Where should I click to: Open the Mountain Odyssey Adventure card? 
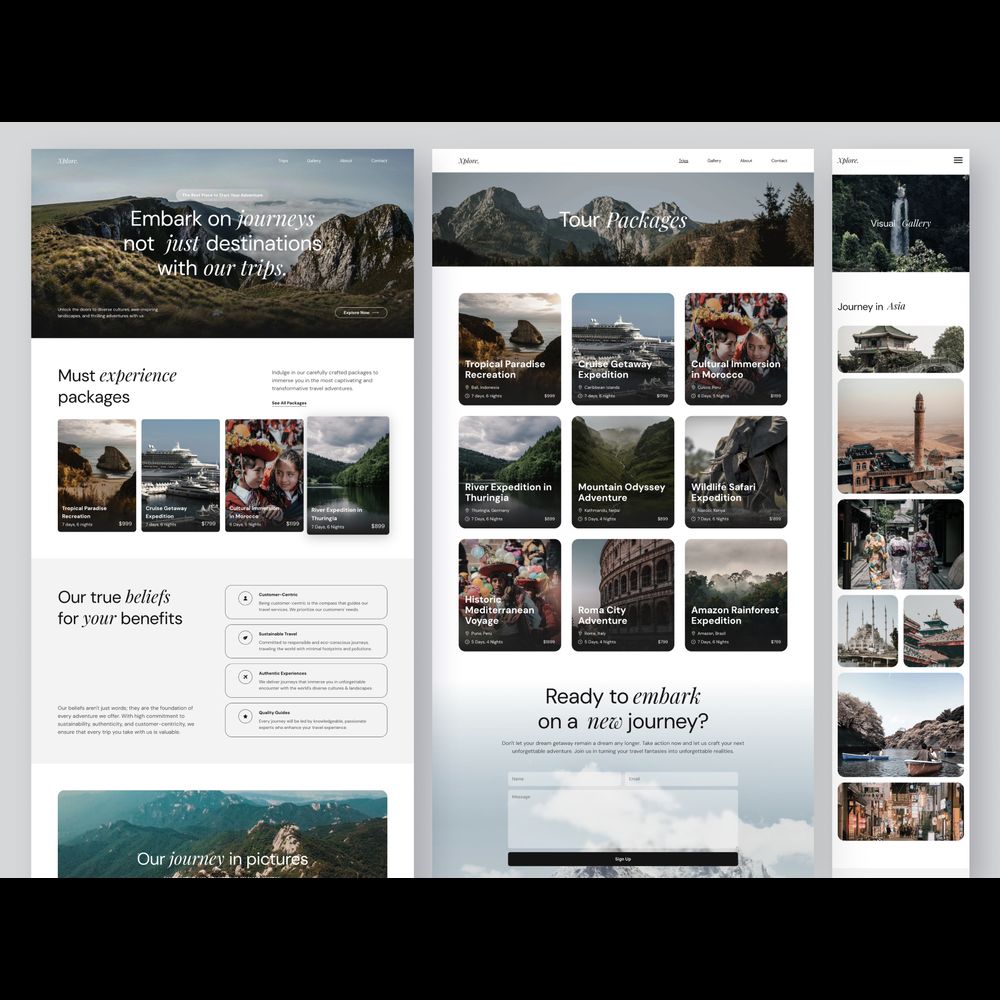click(622, 471)
